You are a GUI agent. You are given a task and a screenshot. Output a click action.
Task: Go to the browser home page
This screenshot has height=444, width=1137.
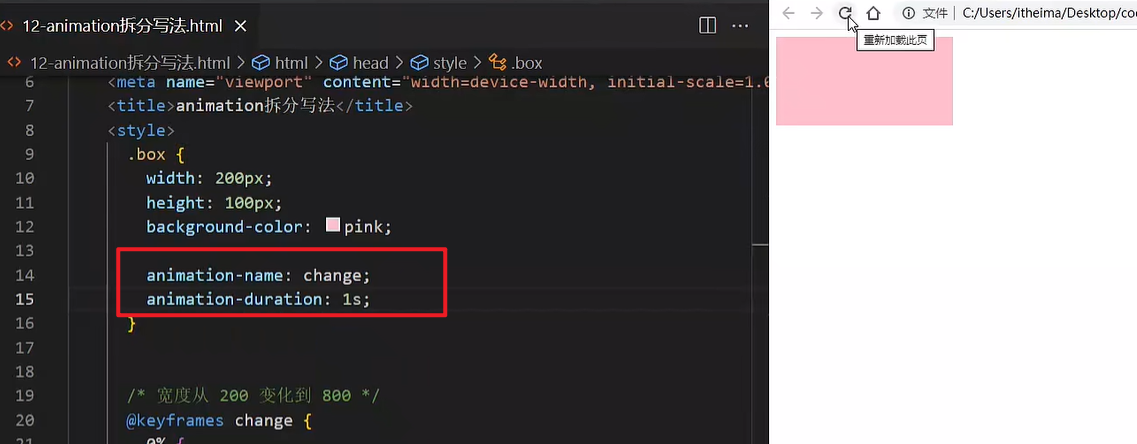pos(873,13)
